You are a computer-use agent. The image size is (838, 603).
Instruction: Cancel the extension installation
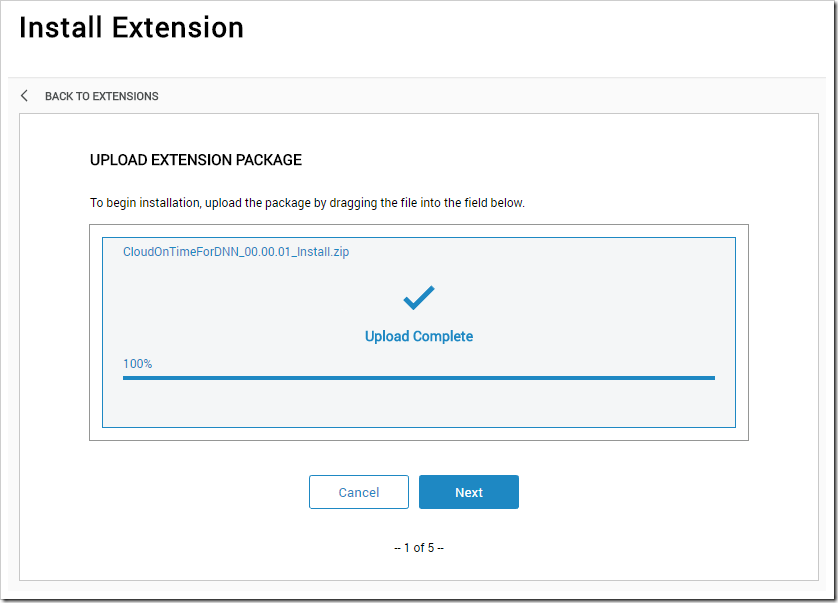point(359,492)
